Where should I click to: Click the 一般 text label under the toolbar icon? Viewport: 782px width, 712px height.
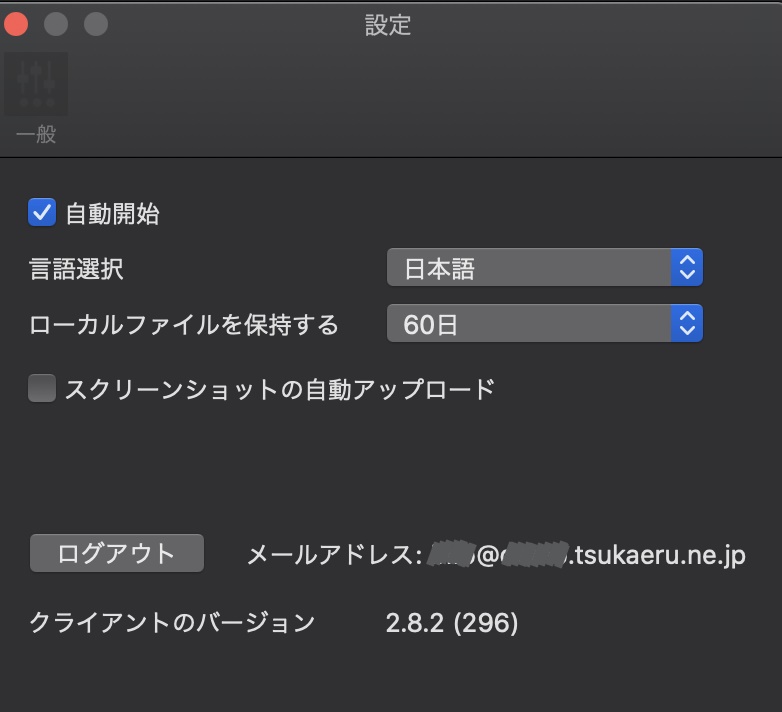point(37,134)
